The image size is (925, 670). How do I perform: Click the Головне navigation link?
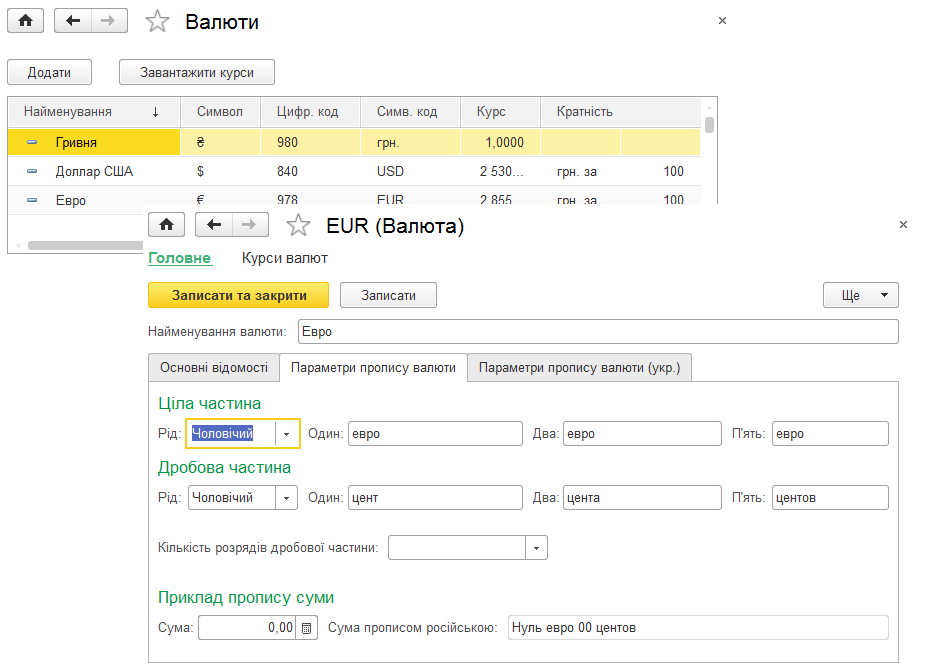pos(179,258)
